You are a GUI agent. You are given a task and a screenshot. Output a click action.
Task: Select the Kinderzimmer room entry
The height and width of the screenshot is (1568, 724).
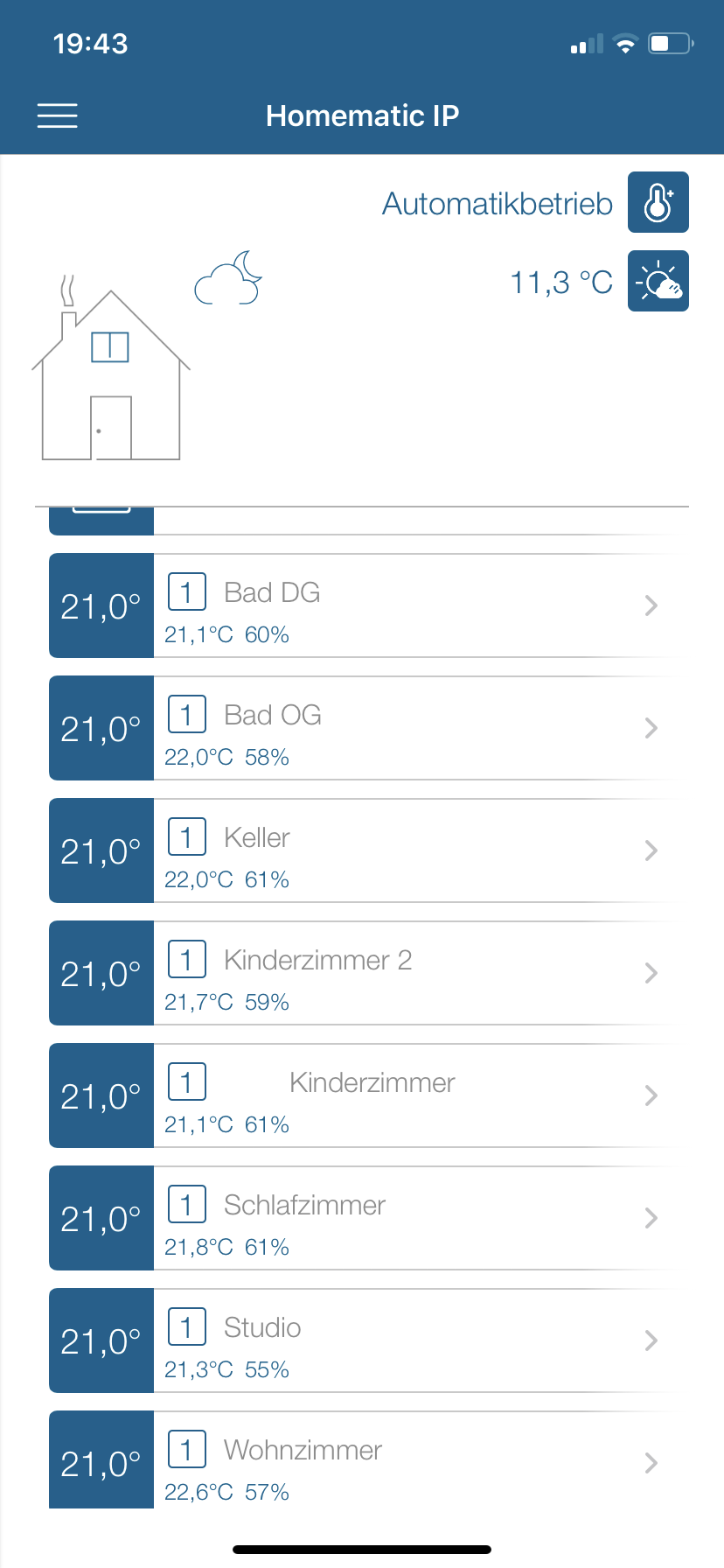pos(365,1095)
